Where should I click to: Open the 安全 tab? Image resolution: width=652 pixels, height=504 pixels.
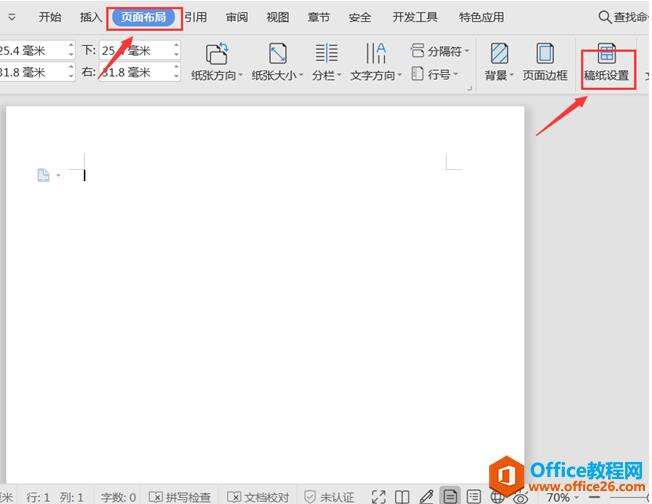(x=360, y=17)
